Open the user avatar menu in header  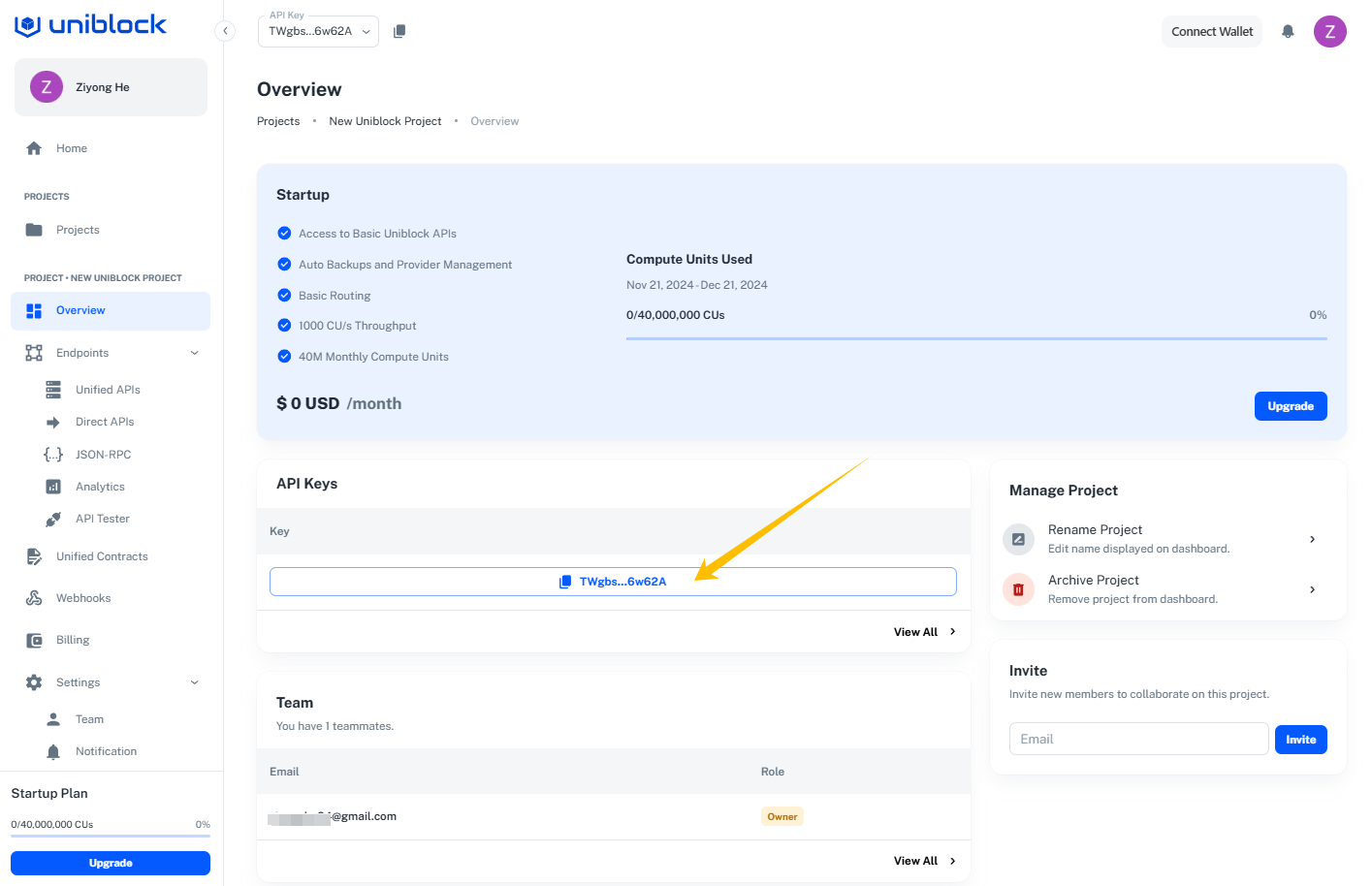click(1330, 31)
